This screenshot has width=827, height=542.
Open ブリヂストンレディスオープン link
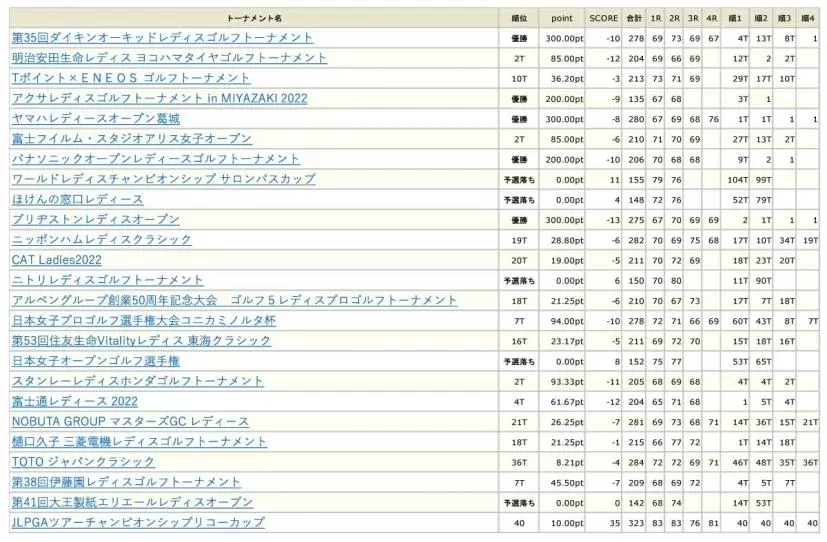95,219
